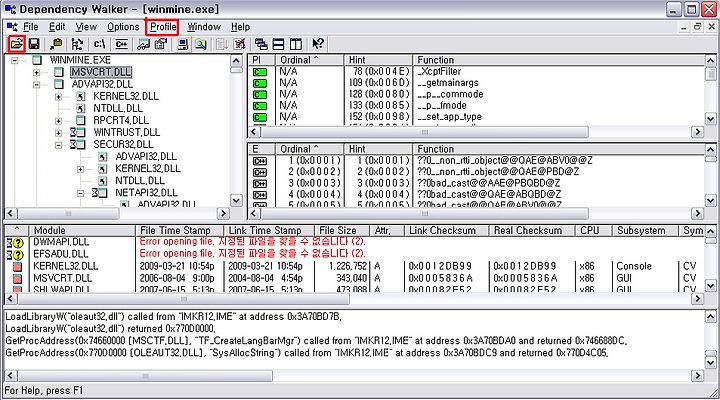
Task: Select the LoadLibraryW oleaut32.dll returned log line
Action: pyautogui.click(x=110, y=329)
